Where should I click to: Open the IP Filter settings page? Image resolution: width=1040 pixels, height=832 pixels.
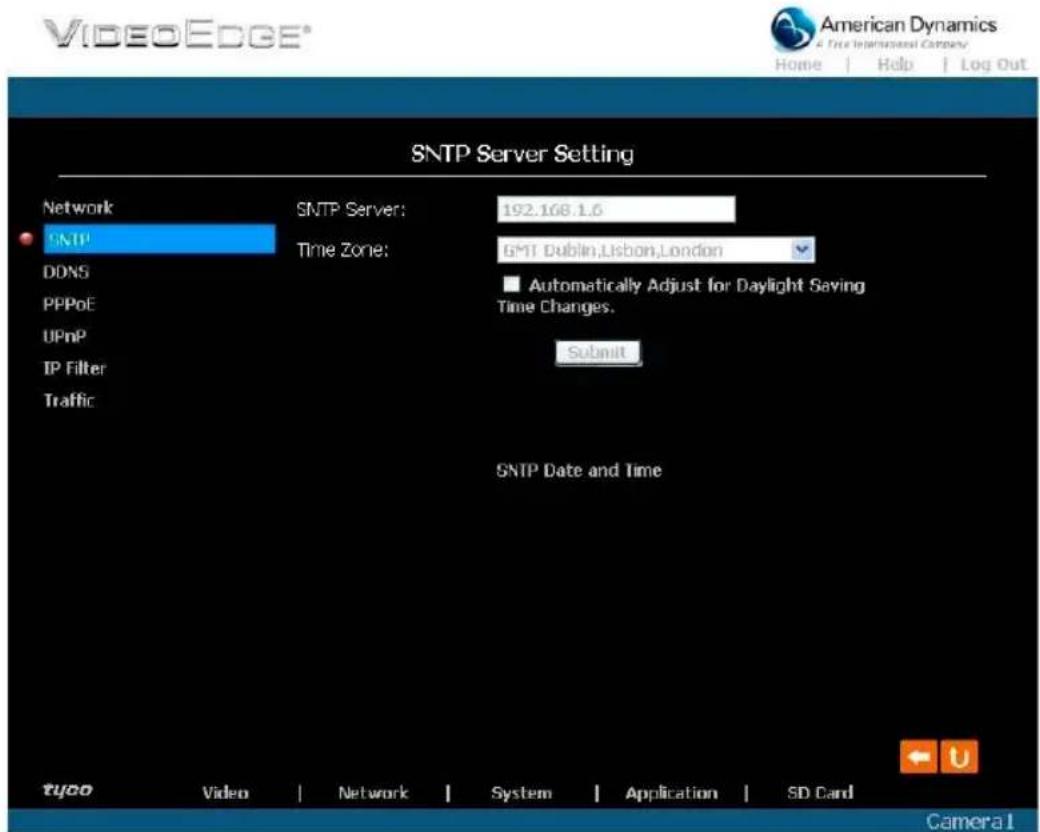[x=74, y=368]
